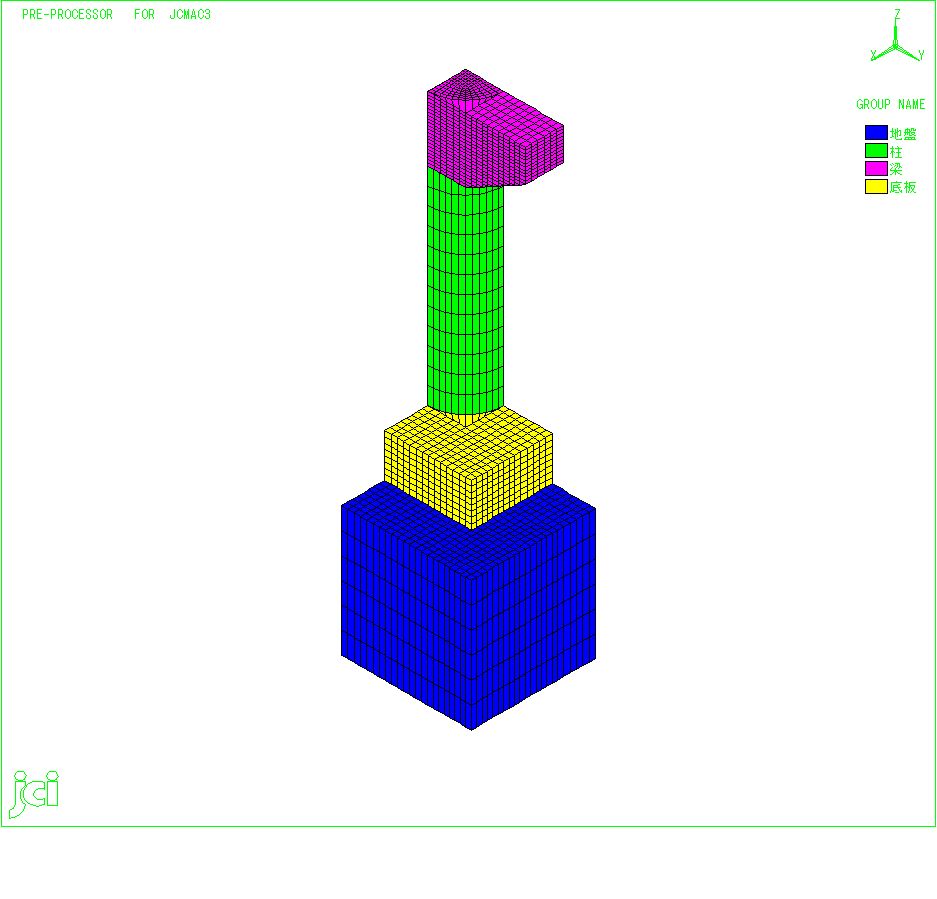Click the yellow 底板 legend color swatch

[876, 186]
